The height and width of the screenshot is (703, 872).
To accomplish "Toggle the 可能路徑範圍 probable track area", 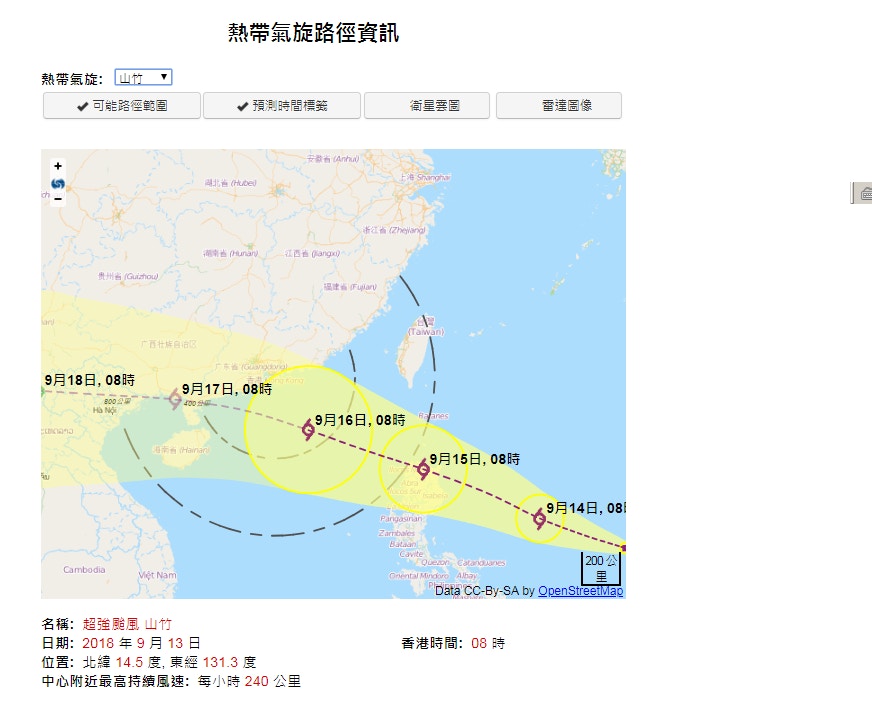I will point(121,106).
